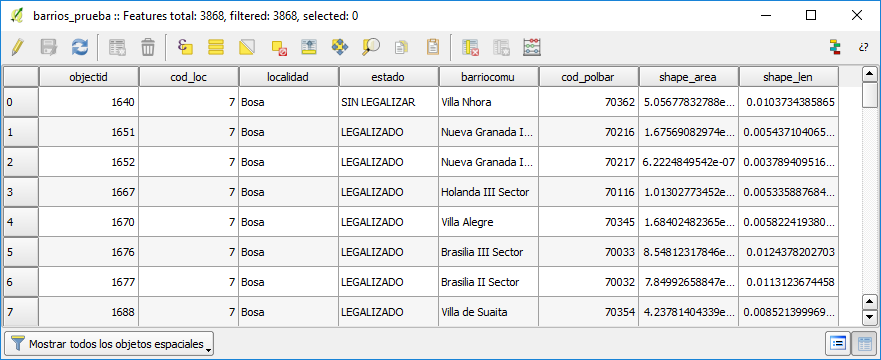Viewport: 881px width, 360px height.
Task: Open the field calculator abacus icon
Action: (x=532, y=47)
